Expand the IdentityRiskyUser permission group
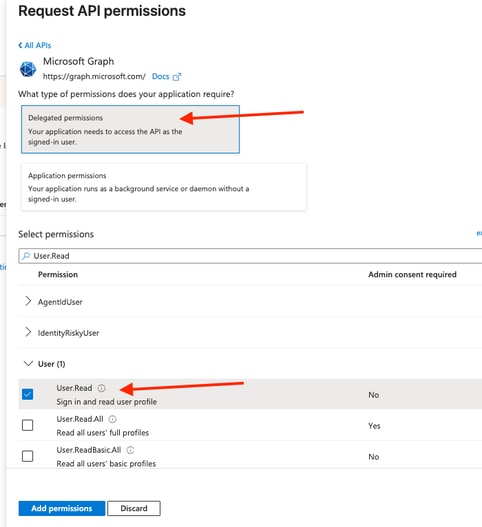This screenshot has width=482, height=527. pyautogui.click(x=28, y=332)
